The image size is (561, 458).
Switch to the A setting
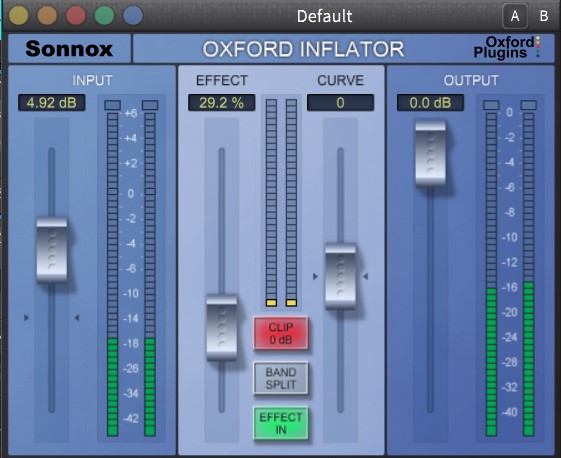pos(515,16)
